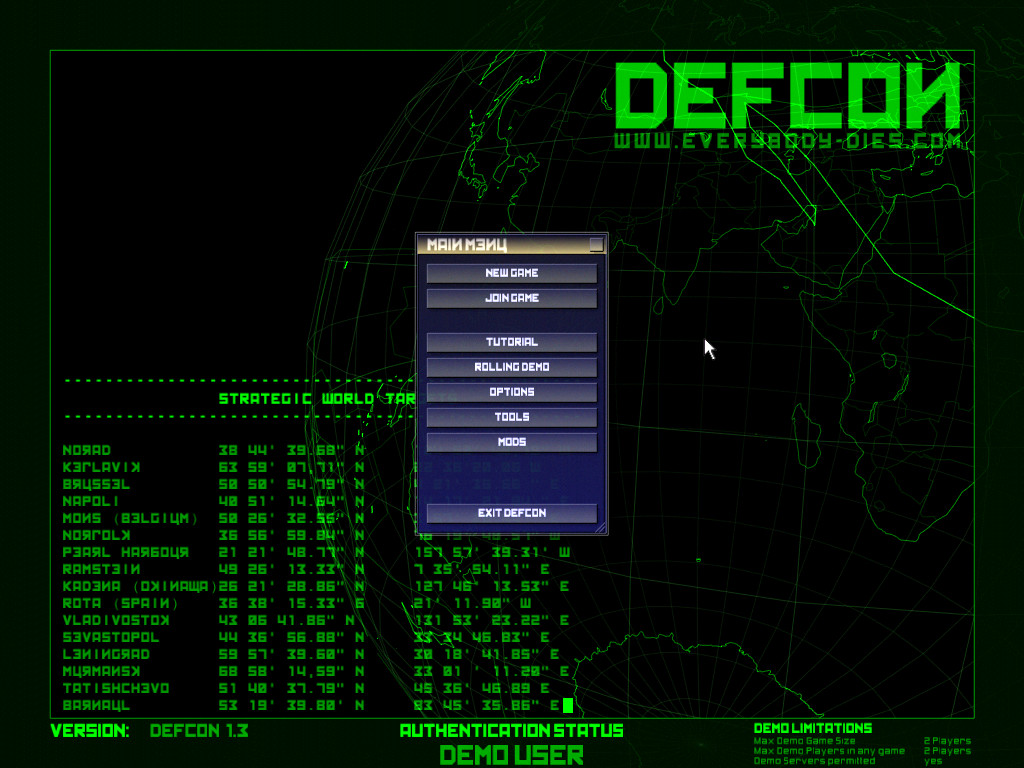Image resolution: width=1024 pixels, height=768 pixels.
Task: Click the Main Menu window grip corner
Action: (600, 528)
